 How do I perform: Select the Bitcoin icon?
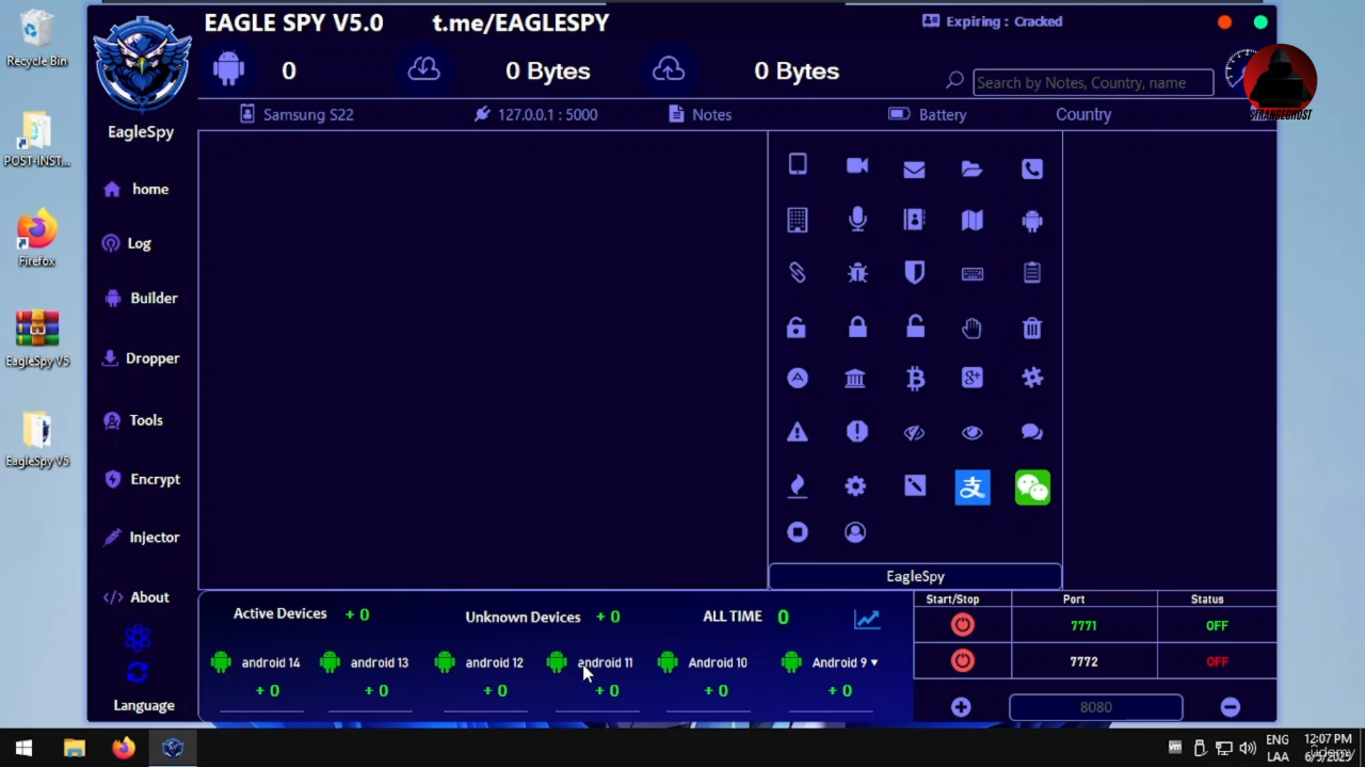point(914,378)
